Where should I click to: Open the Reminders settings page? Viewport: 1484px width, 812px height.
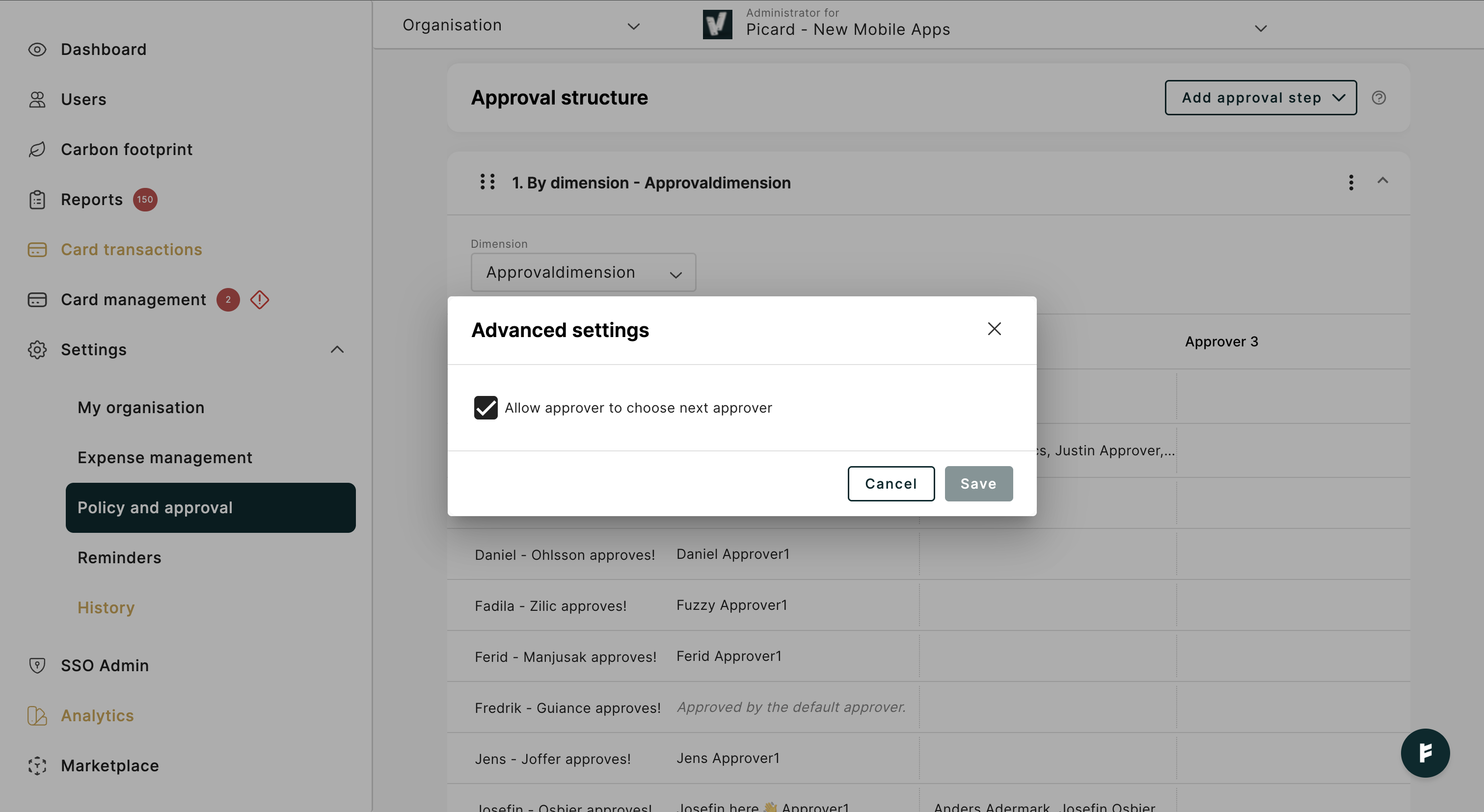tap(119, 557)
